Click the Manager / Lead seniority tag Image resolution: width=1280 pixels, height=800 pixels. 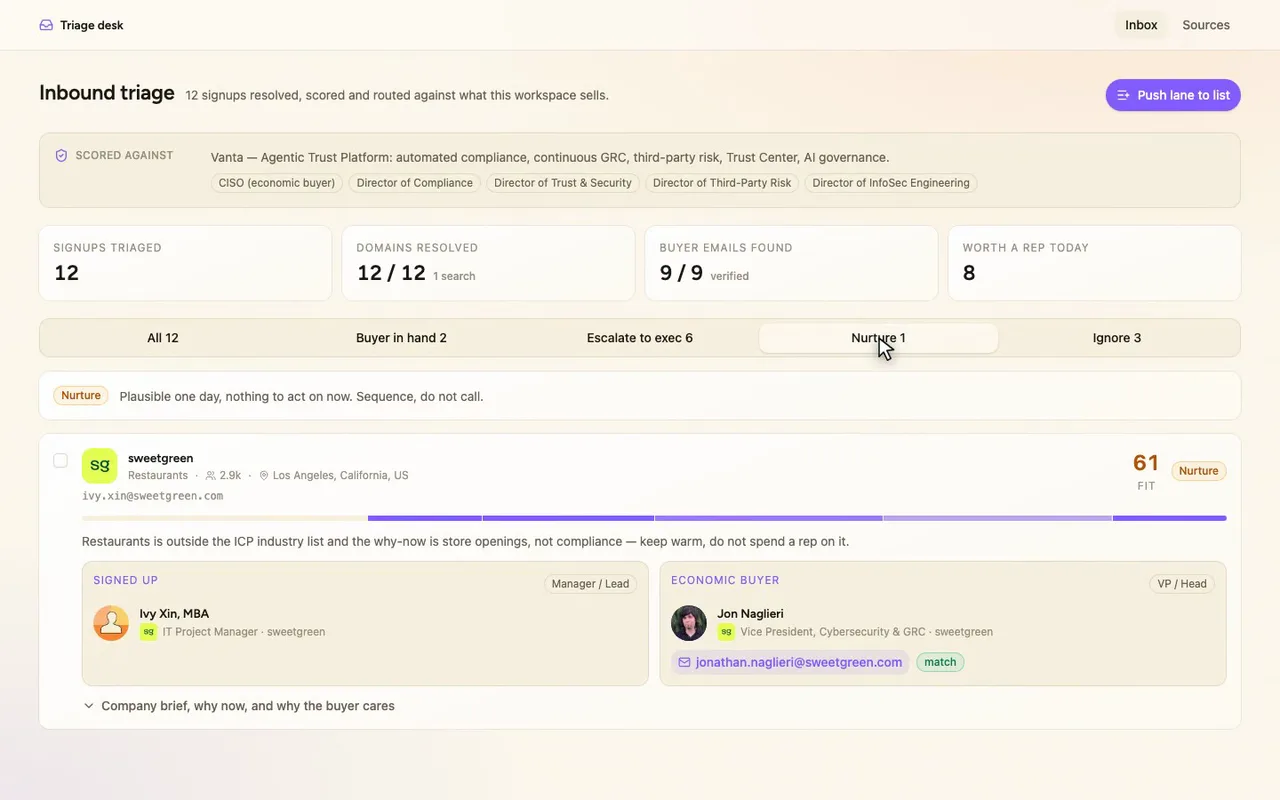[590, 584]
